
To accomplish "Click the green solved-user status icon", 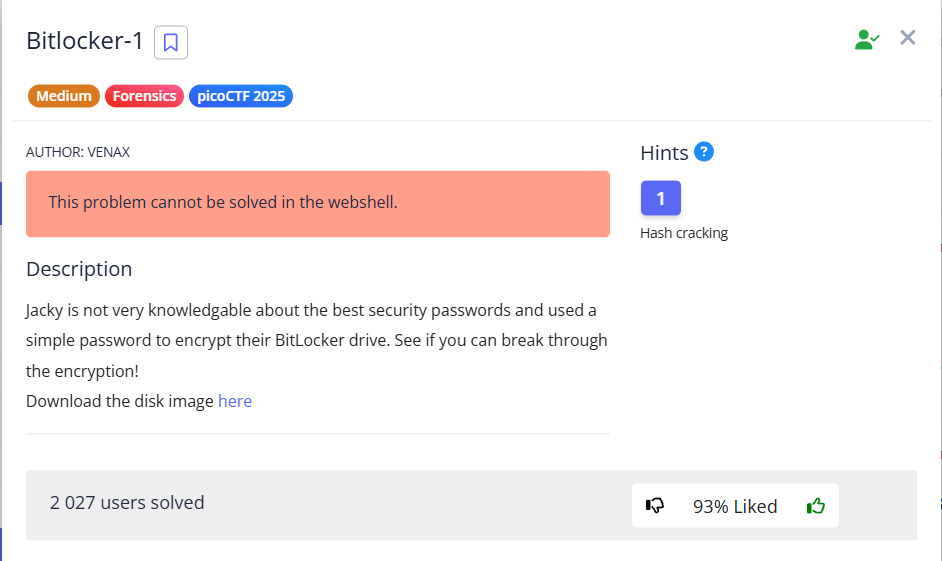I will pyautogui.click(x=866, y=40).
